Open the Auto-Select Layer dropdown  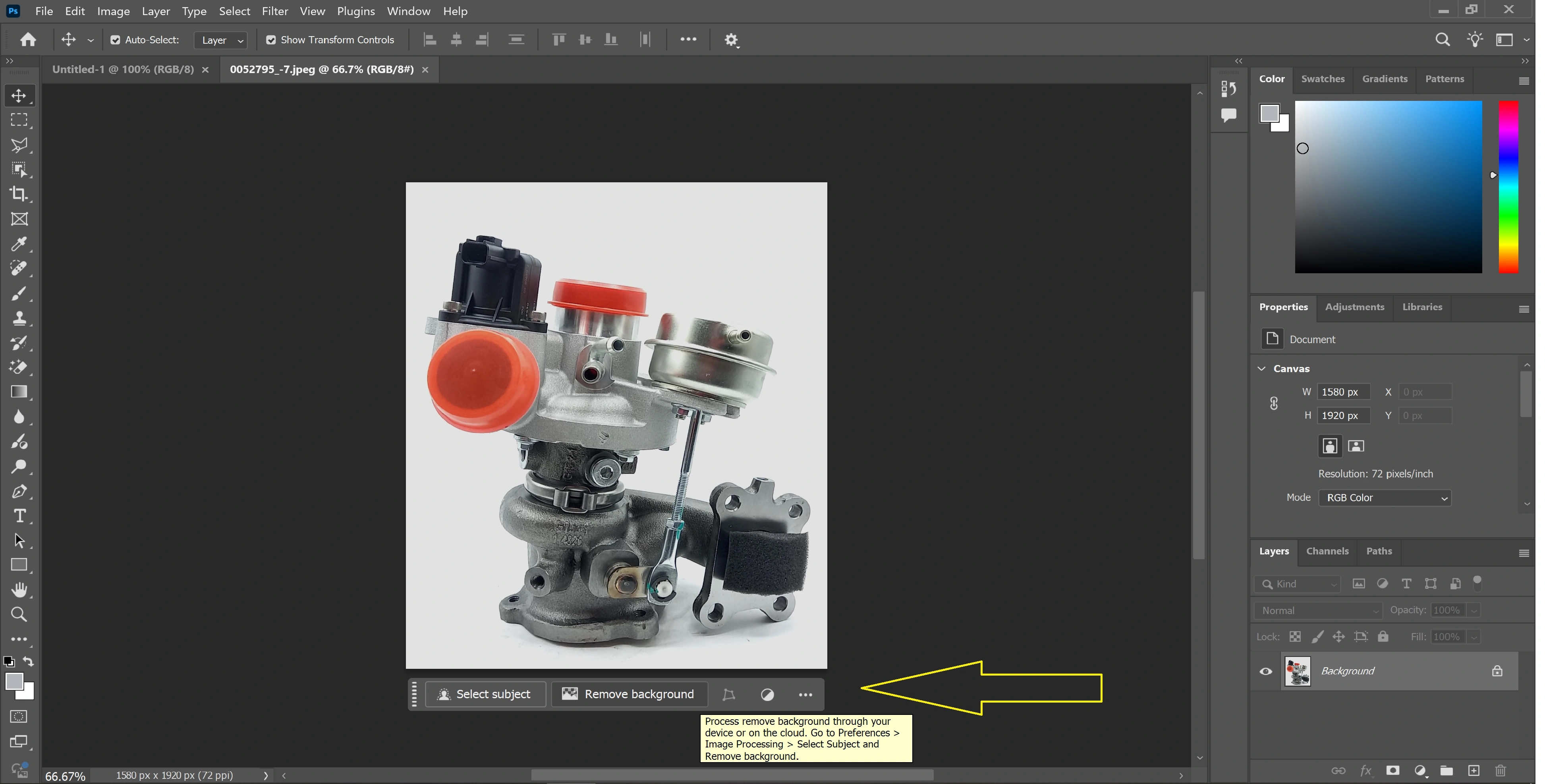pos(221,40)
